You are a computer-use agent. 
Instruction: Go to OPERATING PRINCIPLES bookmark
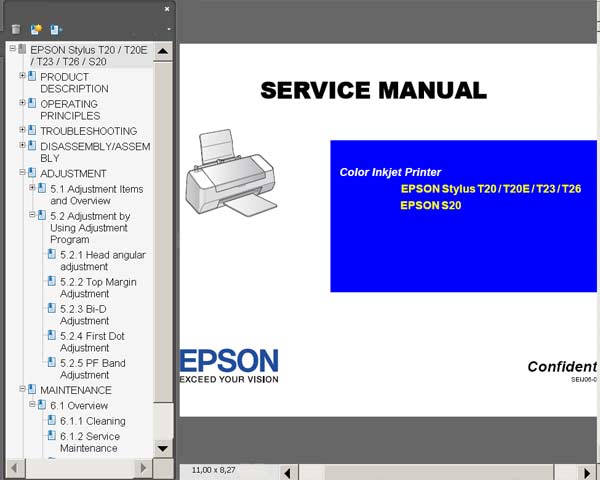tap(70, 110)
